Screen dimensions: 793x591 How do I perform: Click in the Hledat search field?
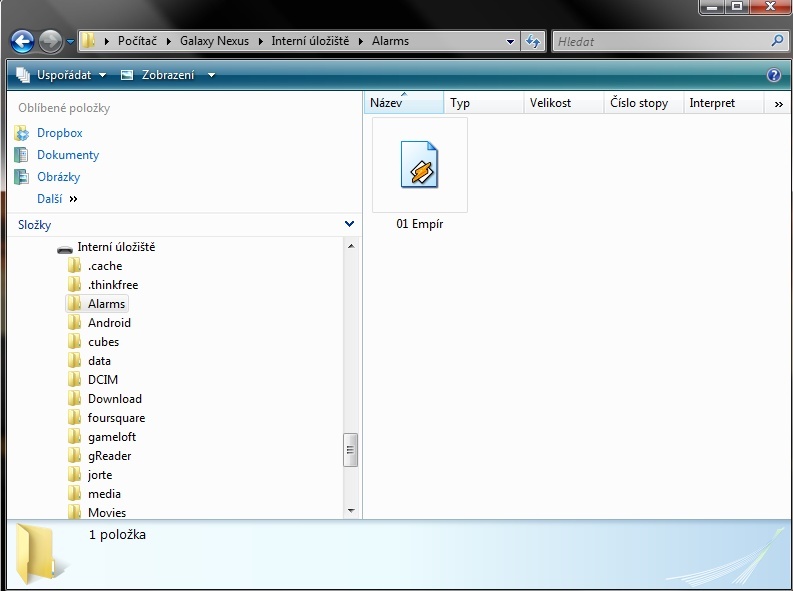[x=660, y=42]
